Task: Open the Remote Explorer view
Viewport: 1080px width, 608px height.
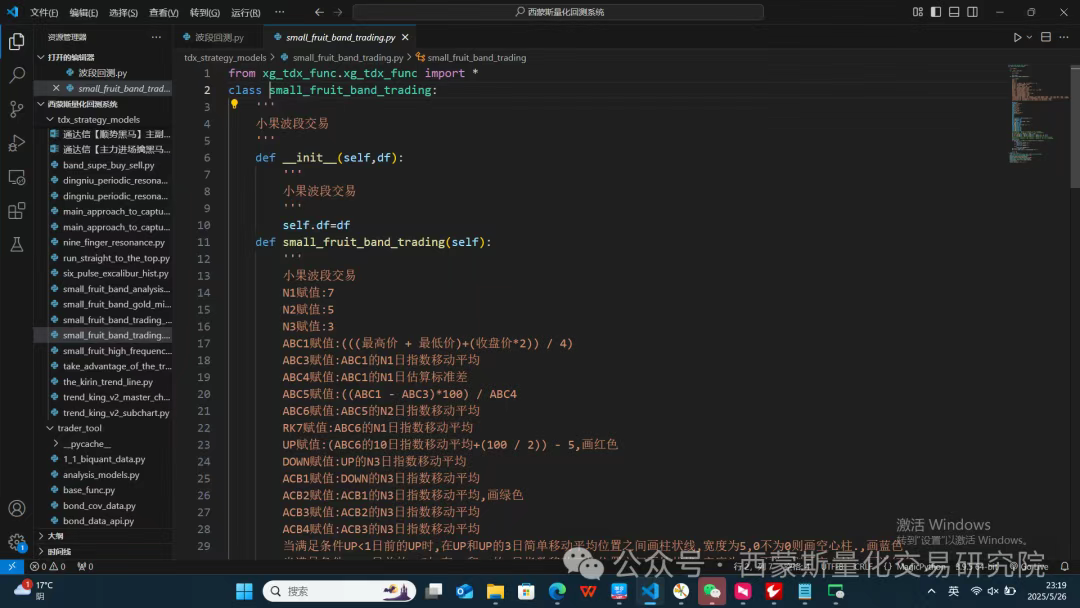Action: pyautogui.click(x=17, y=177)
